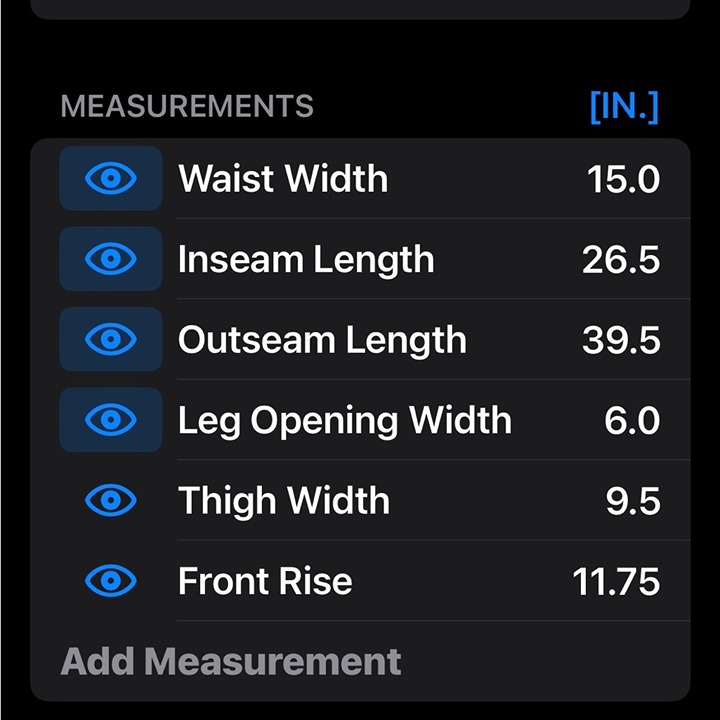Show the Thigh Width measurement eye icon
This screenshot has width=720, height=720.
point(111,500)
